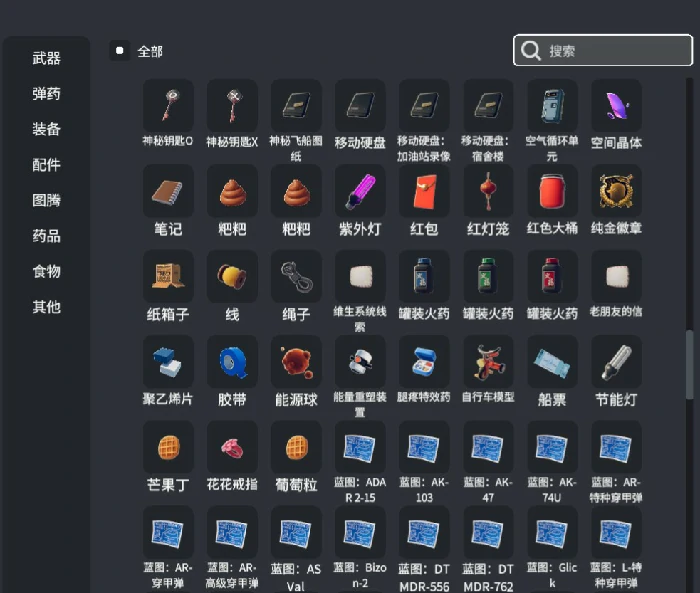
Task: Select the 节能灯 energy-saving lamp
Action: (617, 362)
